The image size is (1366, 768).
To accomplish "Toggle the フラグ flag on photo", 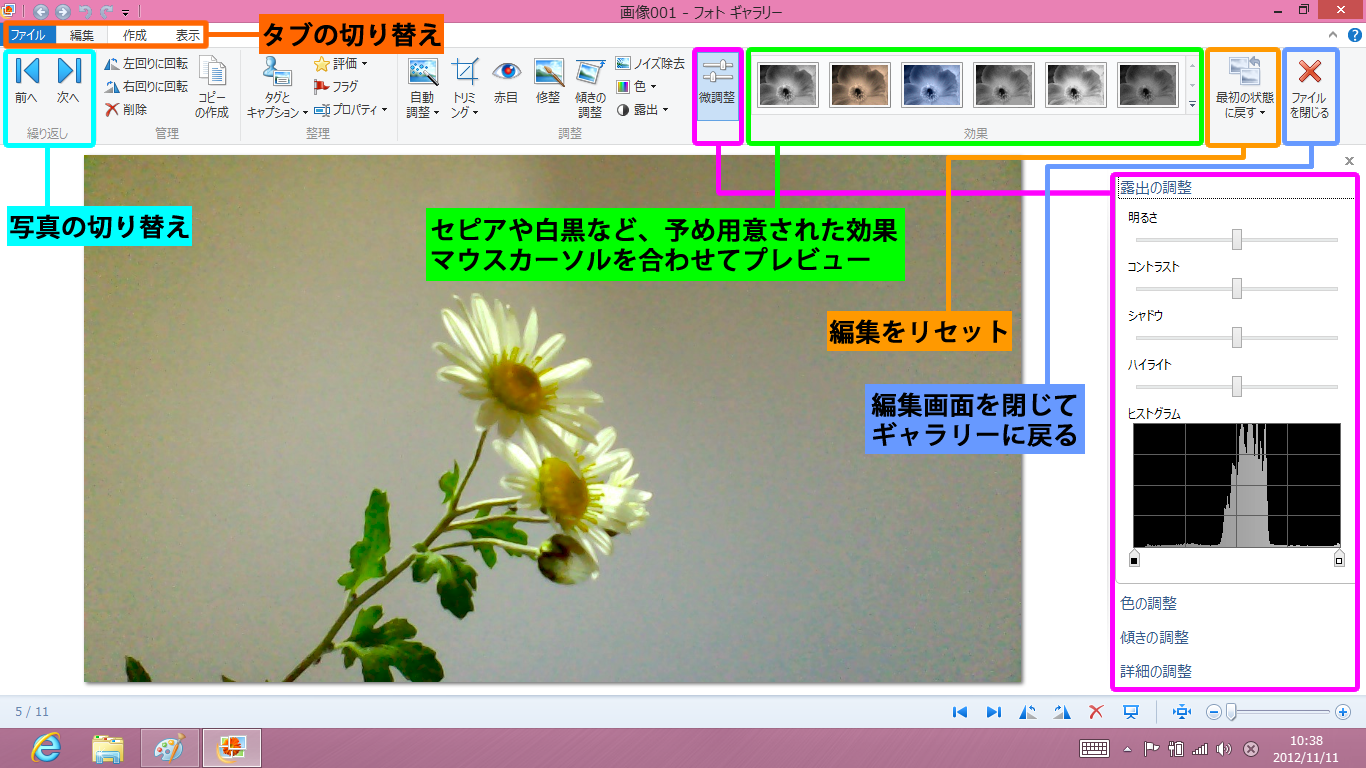I will pos(336,87).
